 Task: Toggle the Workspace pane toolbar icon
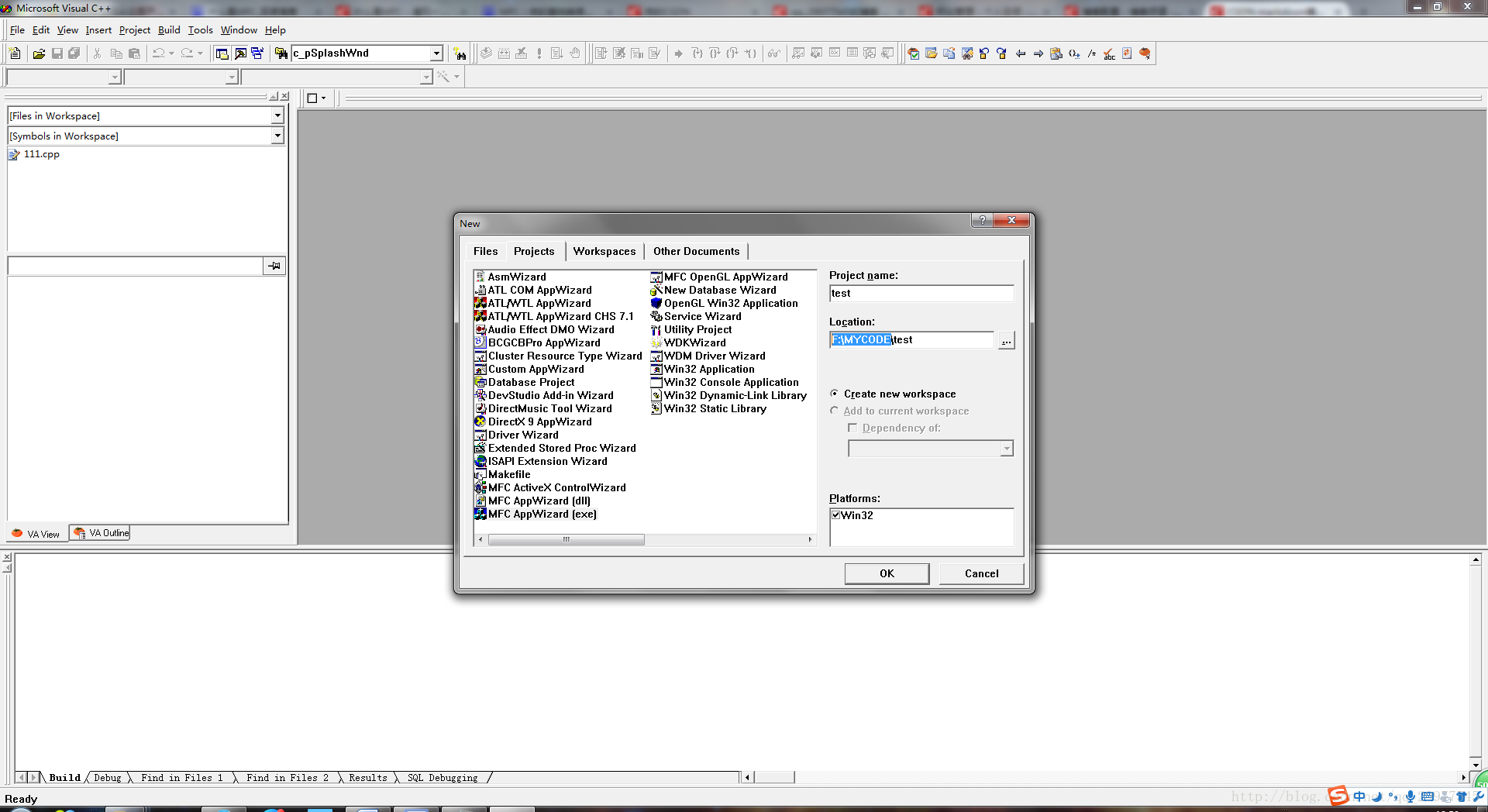(x=222, y=53)
